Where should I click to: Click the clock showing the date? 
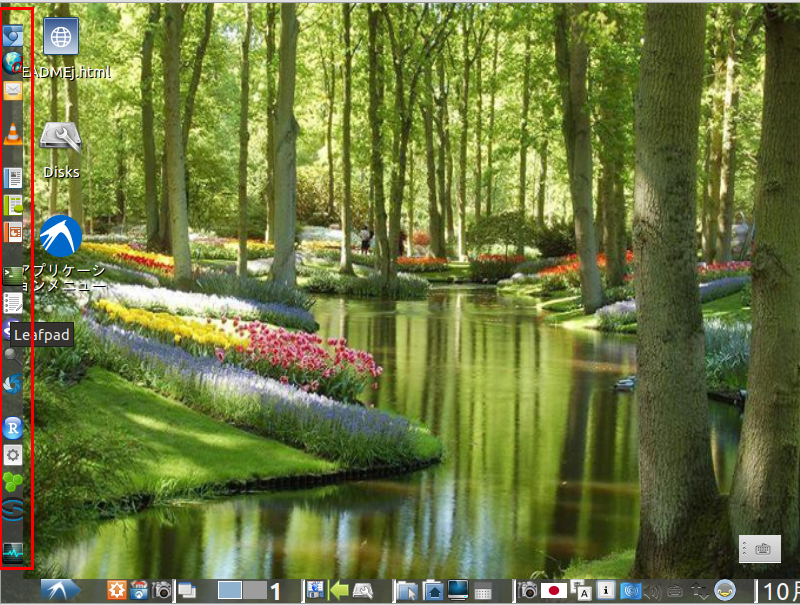pos(780,591)
